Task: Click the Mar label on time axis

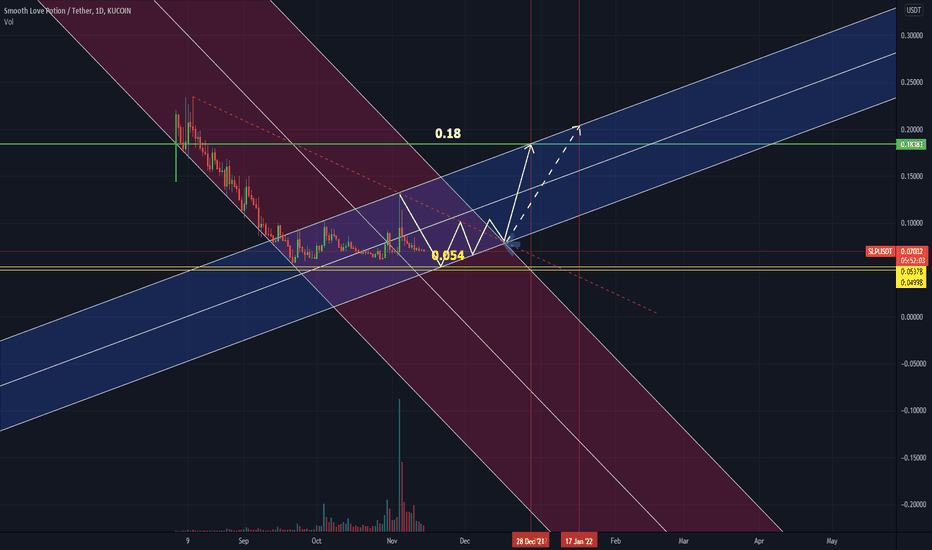Action: tap(684, 541)
